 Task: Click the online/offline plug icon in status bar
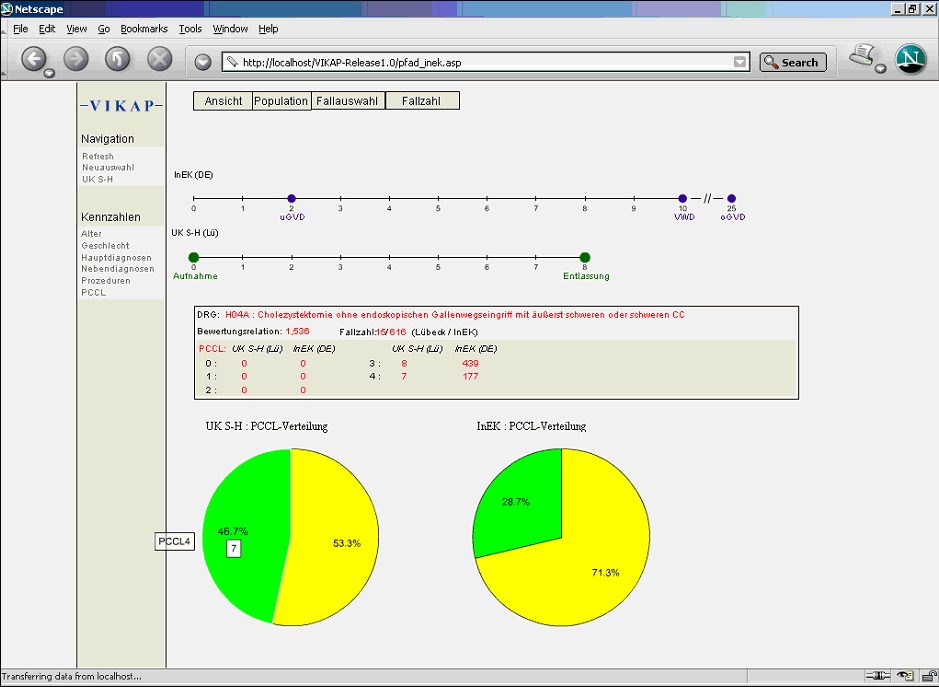point(878,677)
